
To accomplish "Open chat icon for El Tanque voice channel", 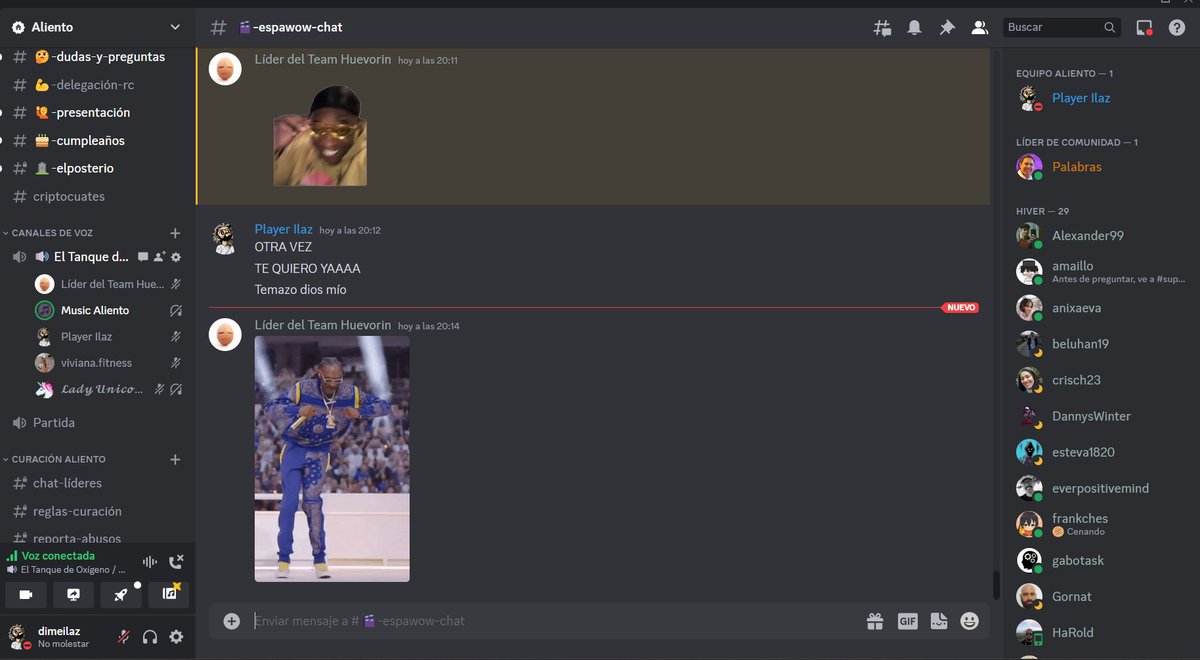I will [x=143, y=257].
